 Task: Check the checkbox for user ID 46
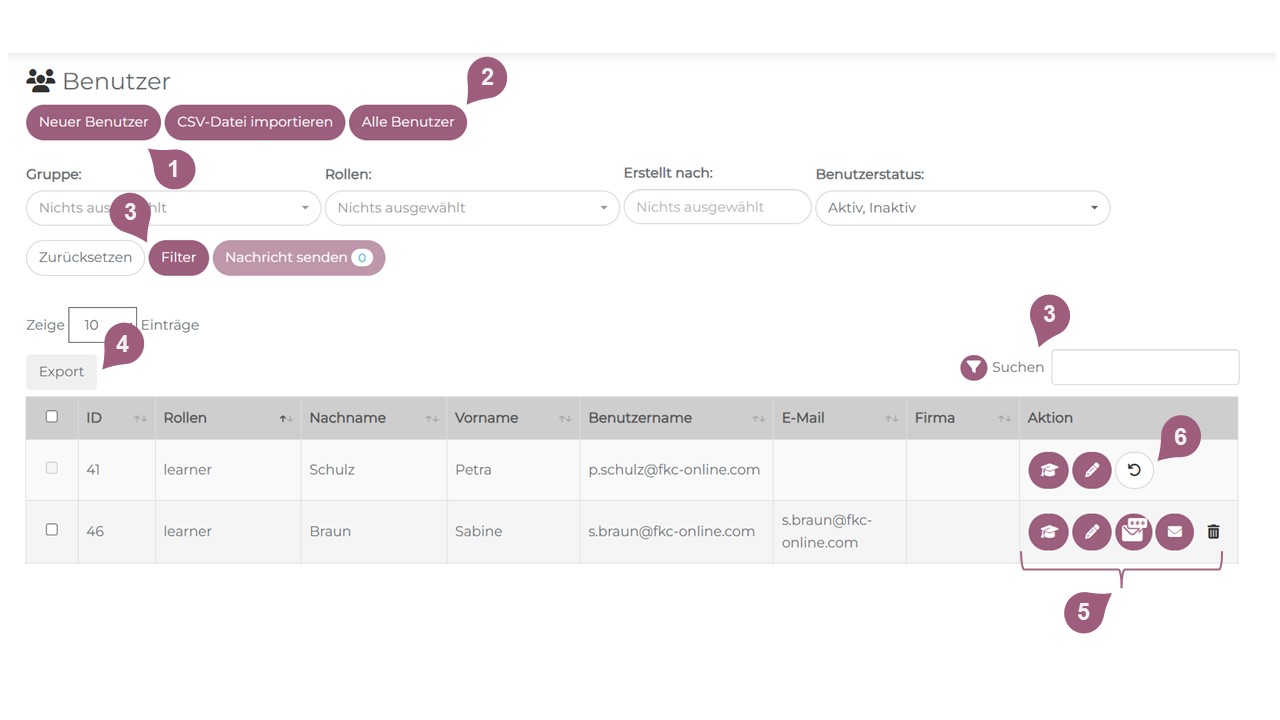tap(52, 530)
